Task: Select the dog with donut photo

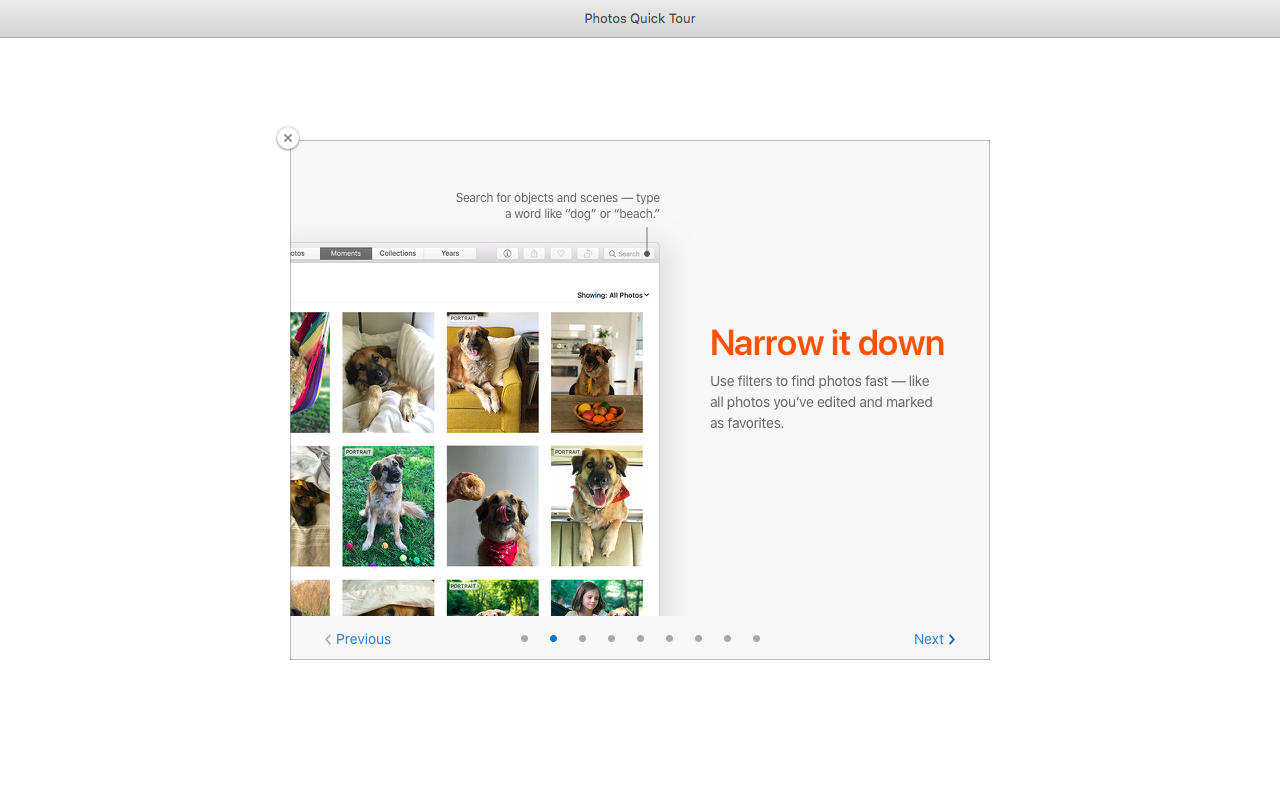Action: pos(492,506)
